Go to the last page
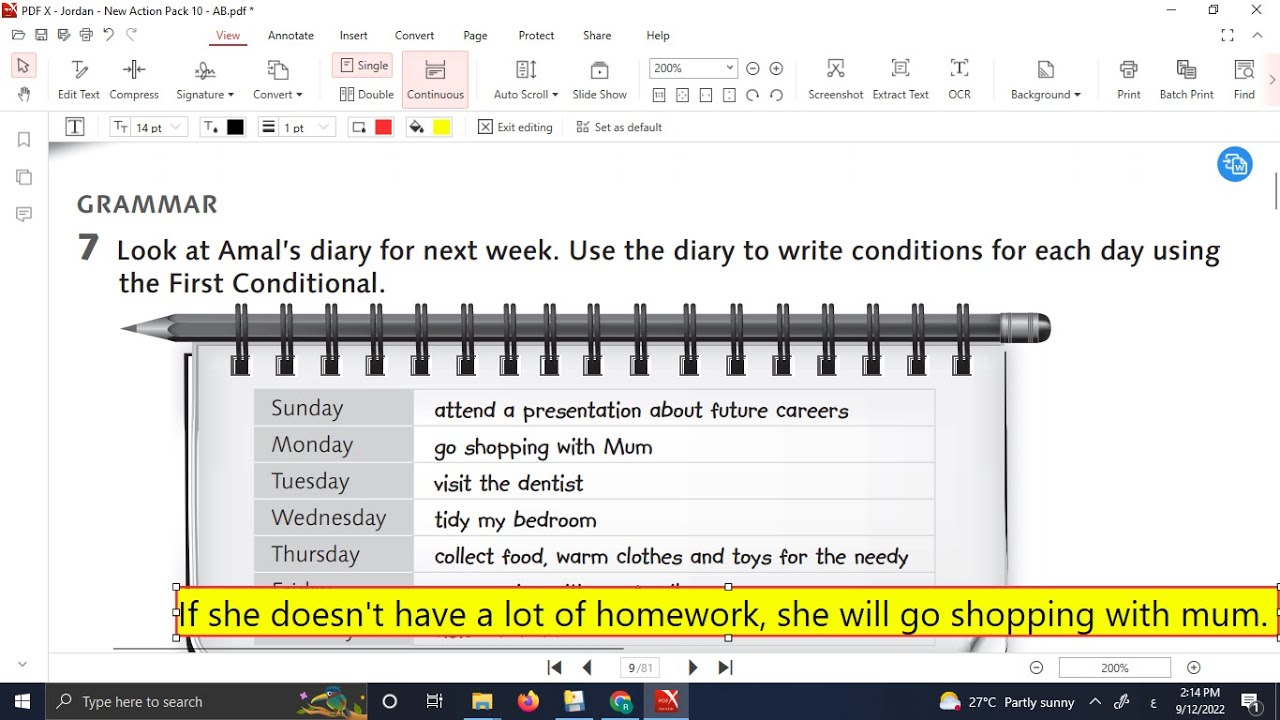Image resolution: width=1280 pixels, height=720 pixels. pos(726,667)
